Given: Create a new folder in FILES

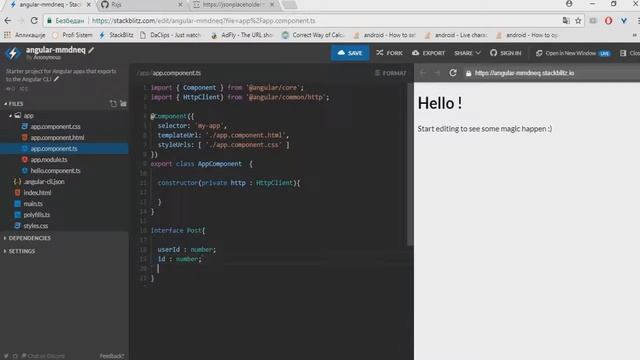Looking at the screenshot, I should coord(123,104).
